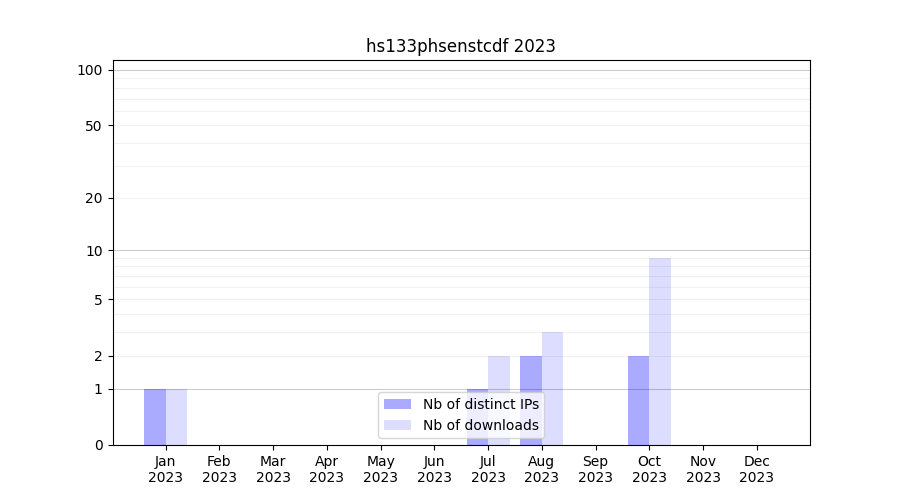
Task: Select the 20 y-axis tick label
Action: [x=94, y=198]
